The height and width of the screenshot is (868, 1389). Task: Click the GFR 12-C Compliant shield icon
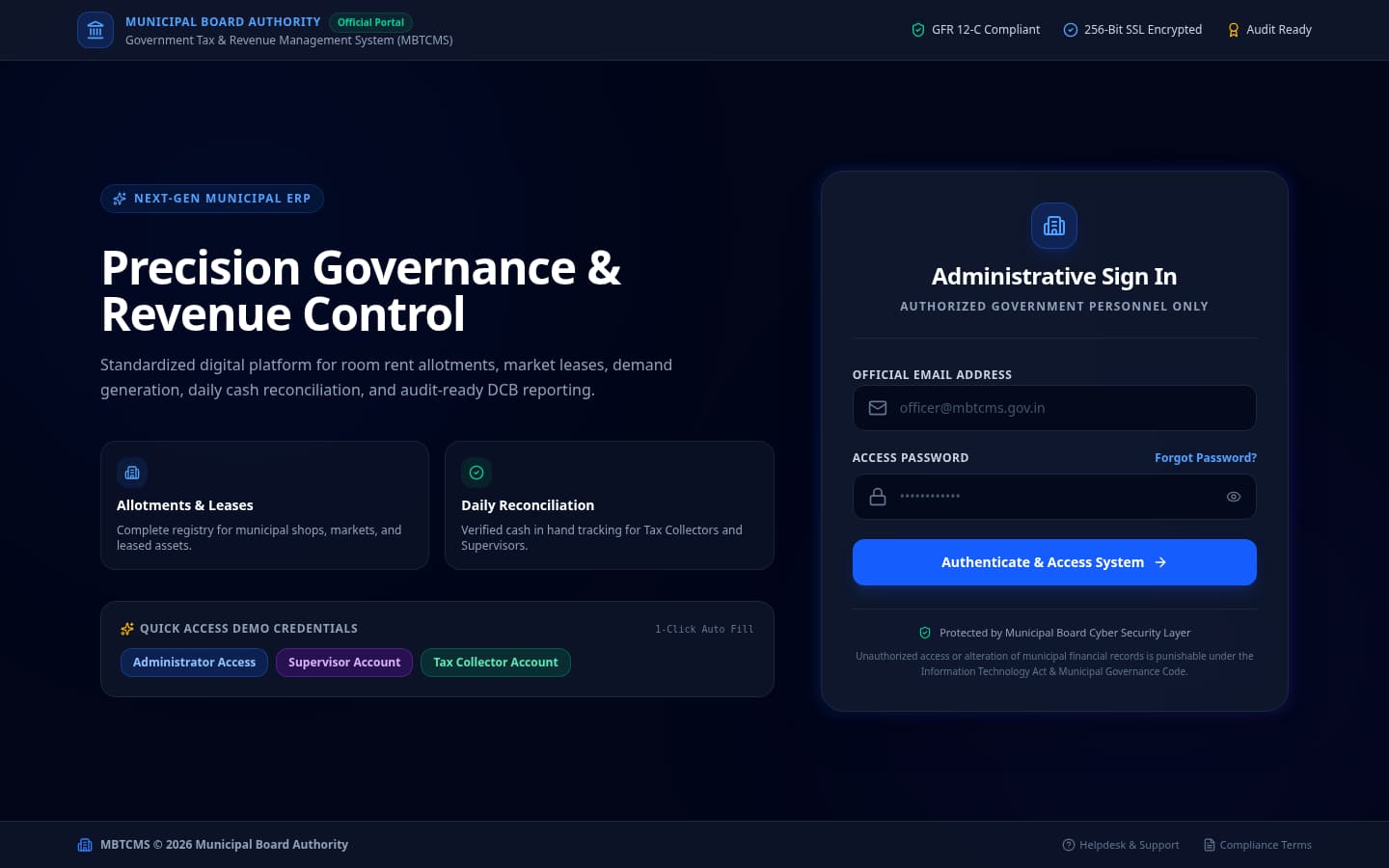918,30
